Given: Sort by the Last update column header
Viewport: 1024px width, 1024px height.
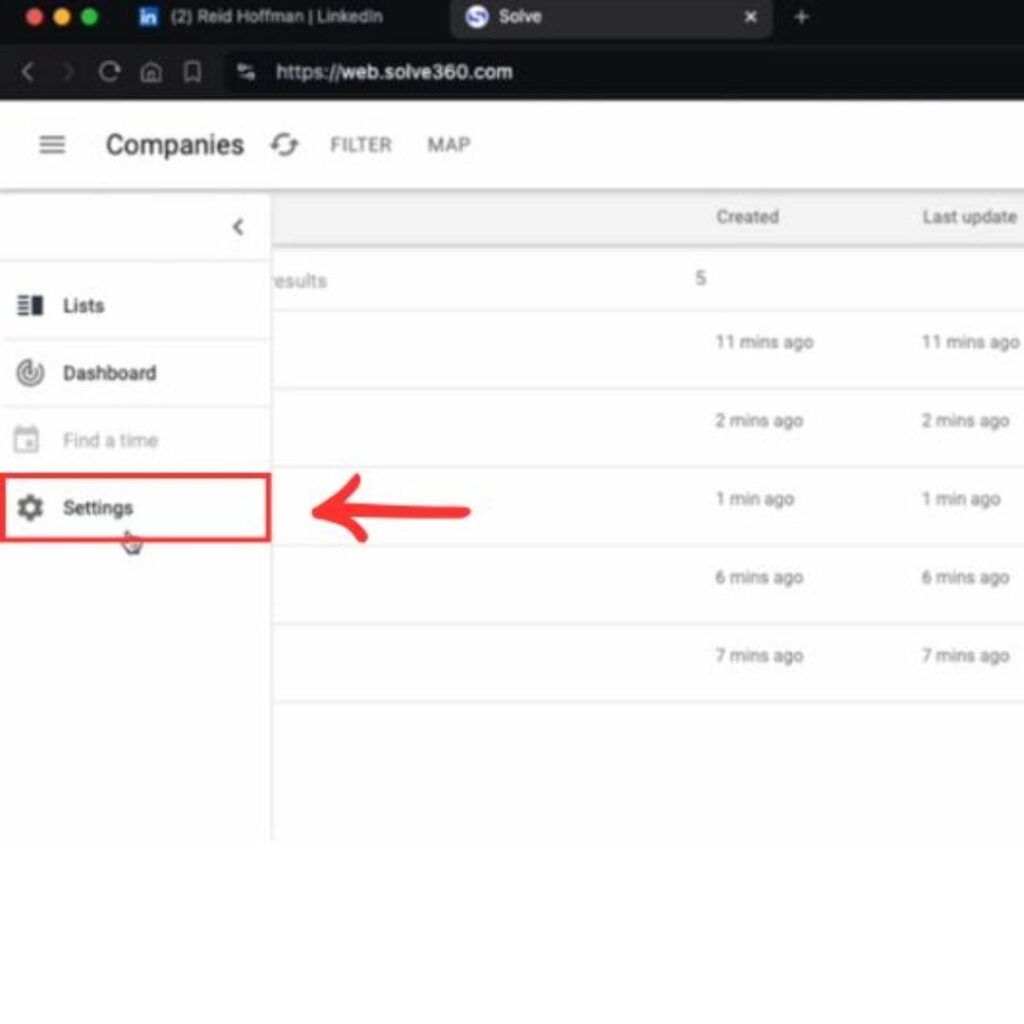Looking at the screenshot, I should pos(969,217).
